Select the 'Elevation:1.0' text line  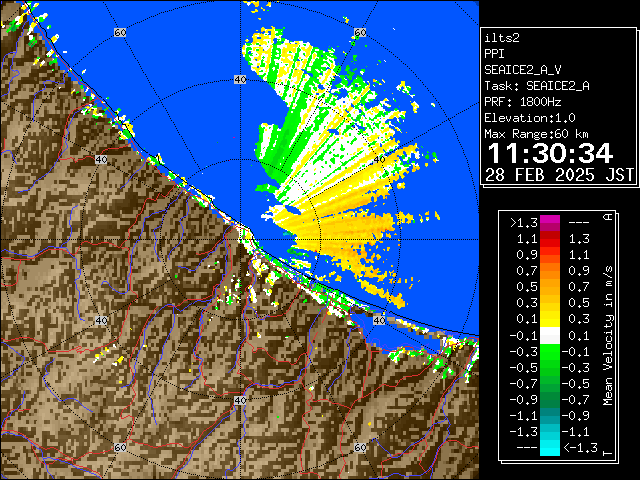tap(530, 118)
